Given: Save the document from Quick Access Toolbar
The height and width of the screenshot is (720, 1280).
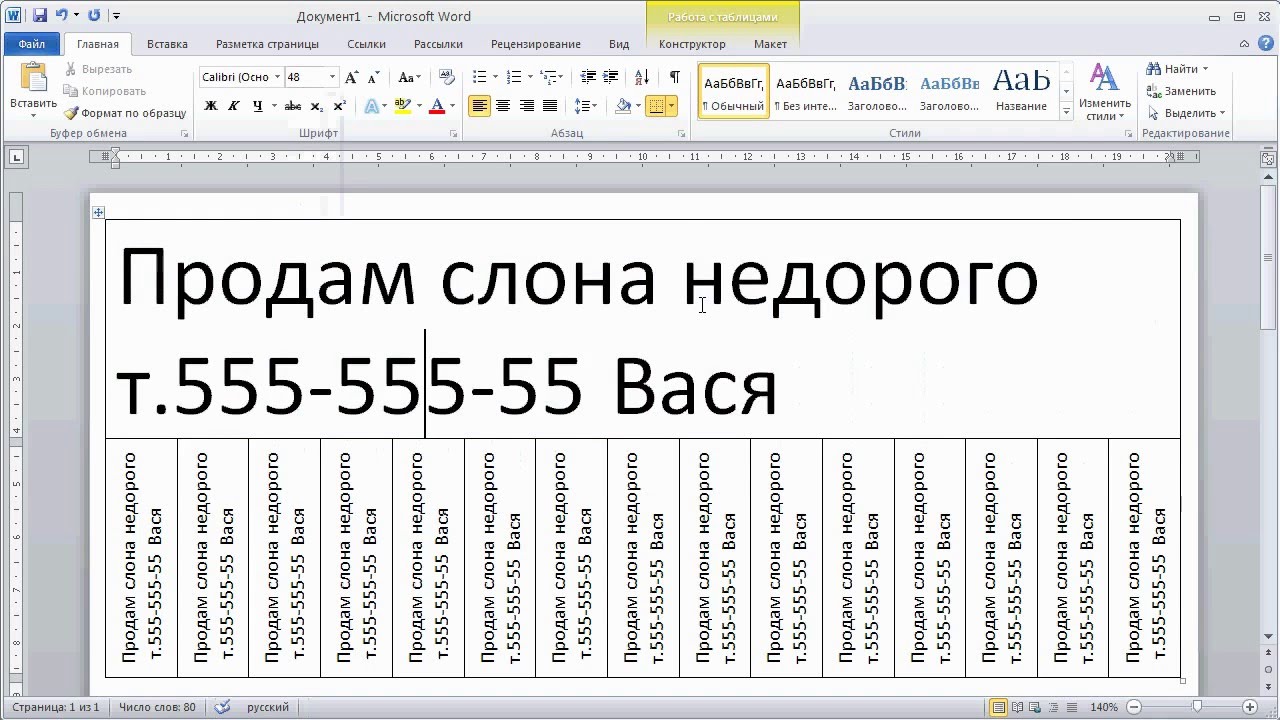Looking at the screenshot, I should (x=40, y=16).
